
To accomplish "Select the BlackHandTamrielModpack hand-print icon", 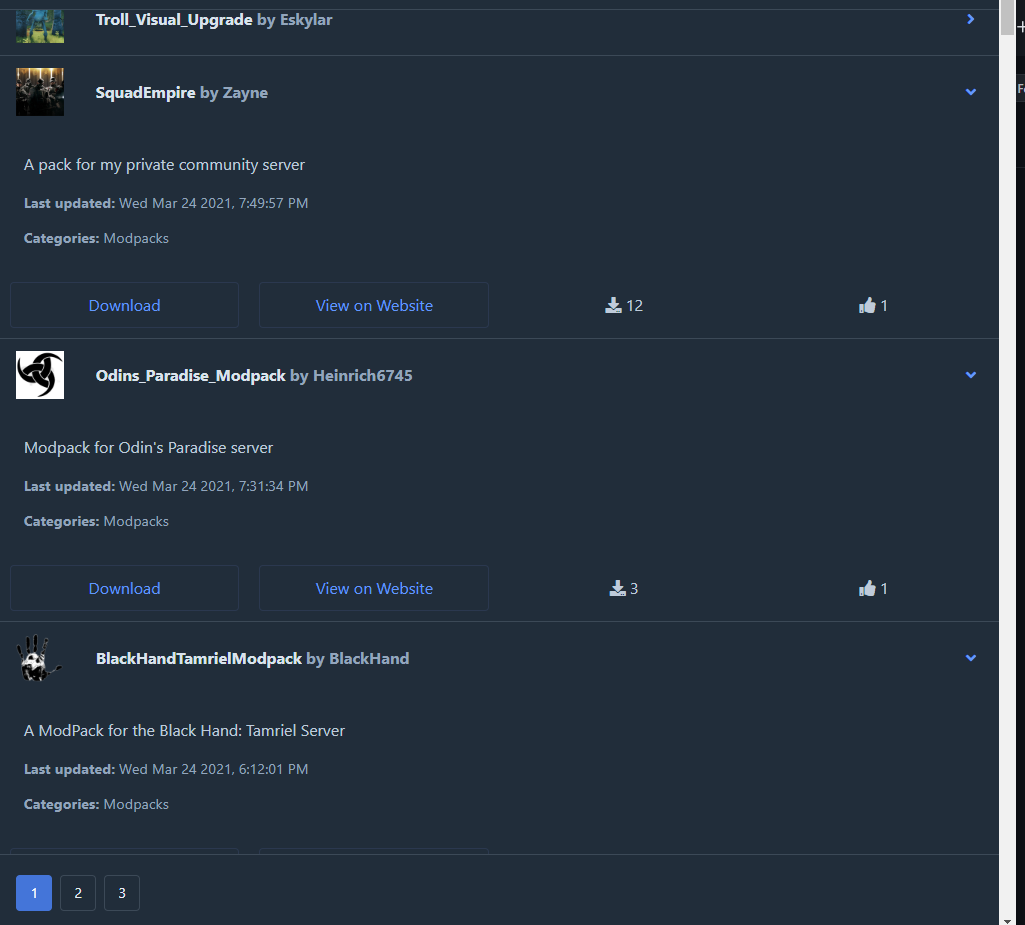I will coord(40,658).
